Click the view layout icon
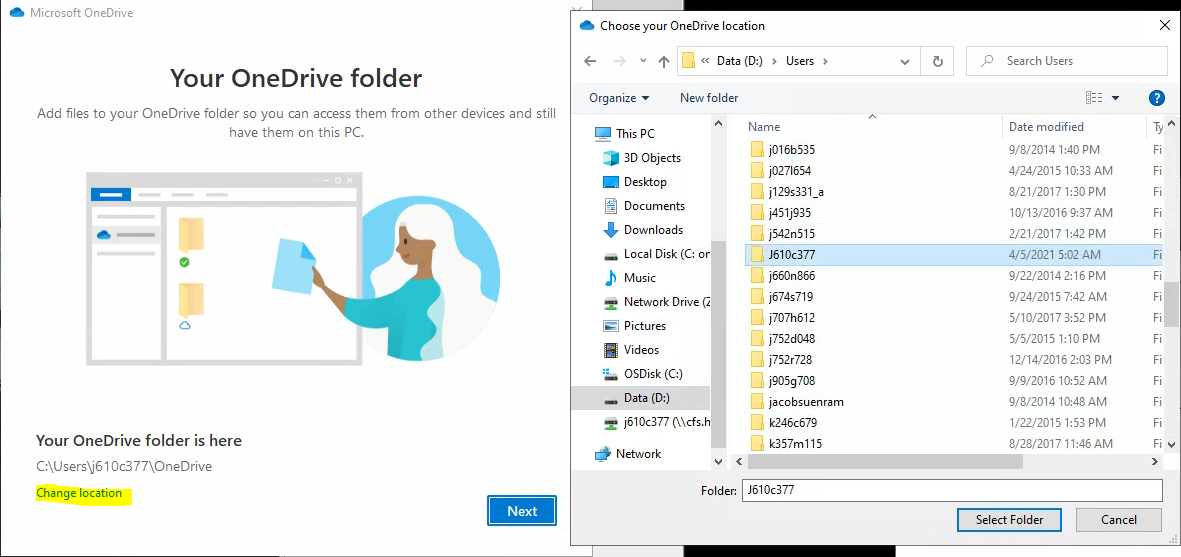This screenshot has height=557, width=1181. point(1094,98)
